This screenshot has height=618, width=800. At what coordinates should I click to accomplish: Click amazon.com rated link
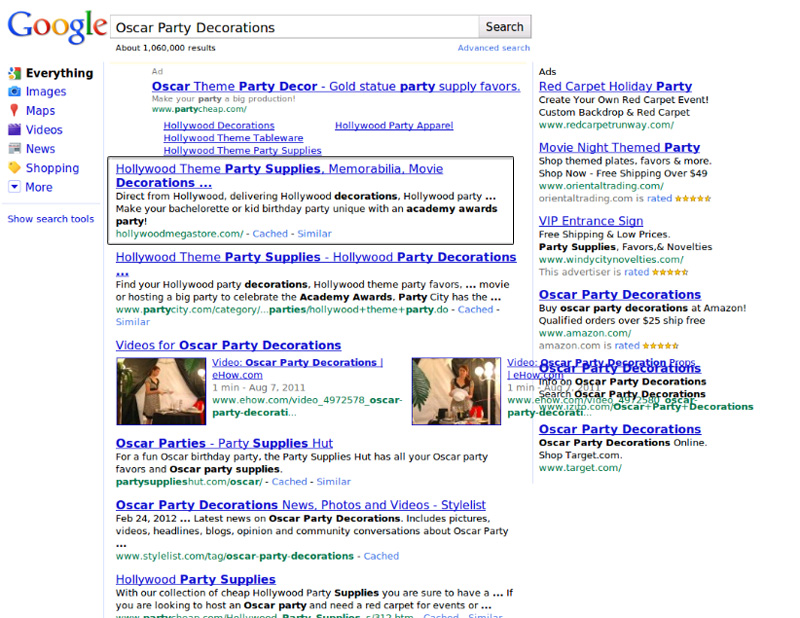click(627, 345)
